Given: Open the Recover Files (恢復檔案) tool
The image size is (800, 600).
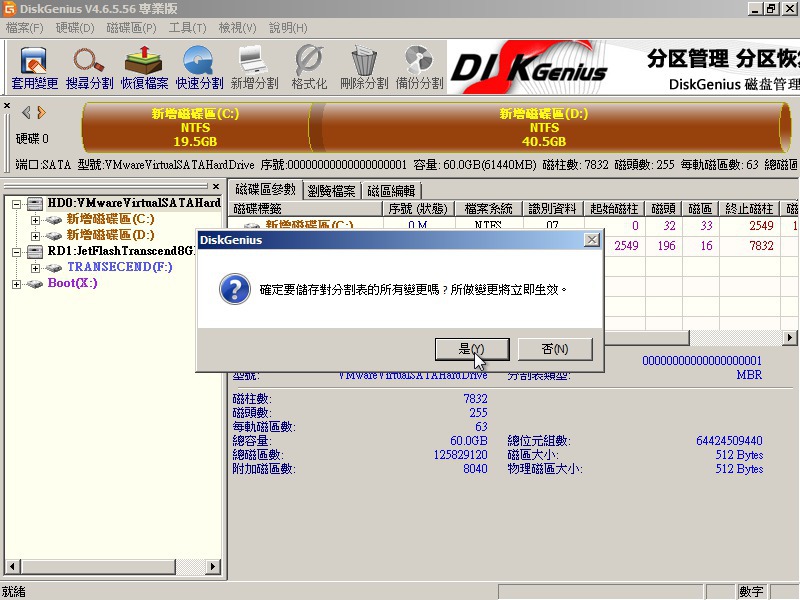Looking at the screenshot, I should click(x=145, y=68).
